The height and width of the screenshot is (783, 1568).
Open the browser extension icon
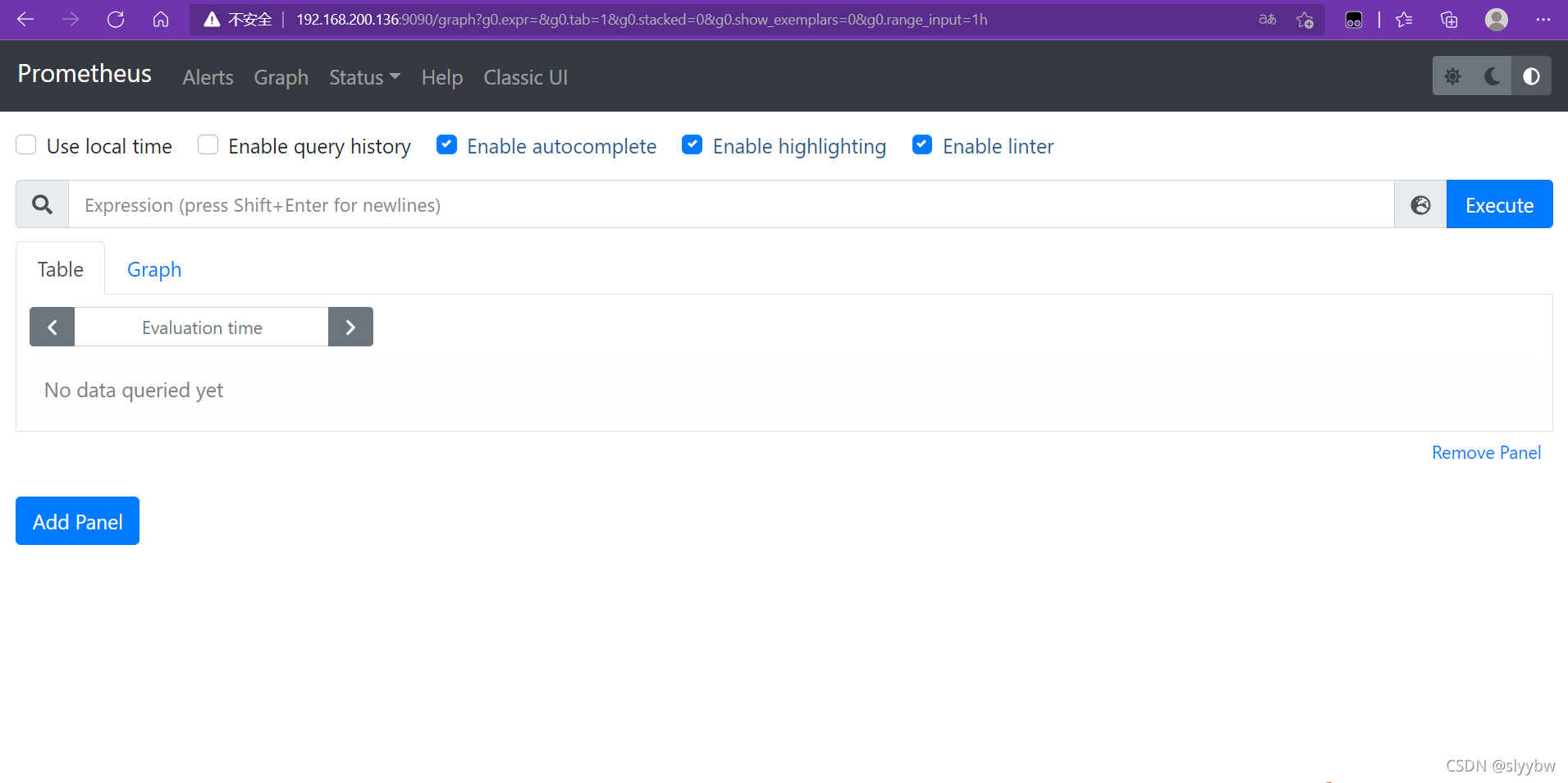(x=1354, y=20)
